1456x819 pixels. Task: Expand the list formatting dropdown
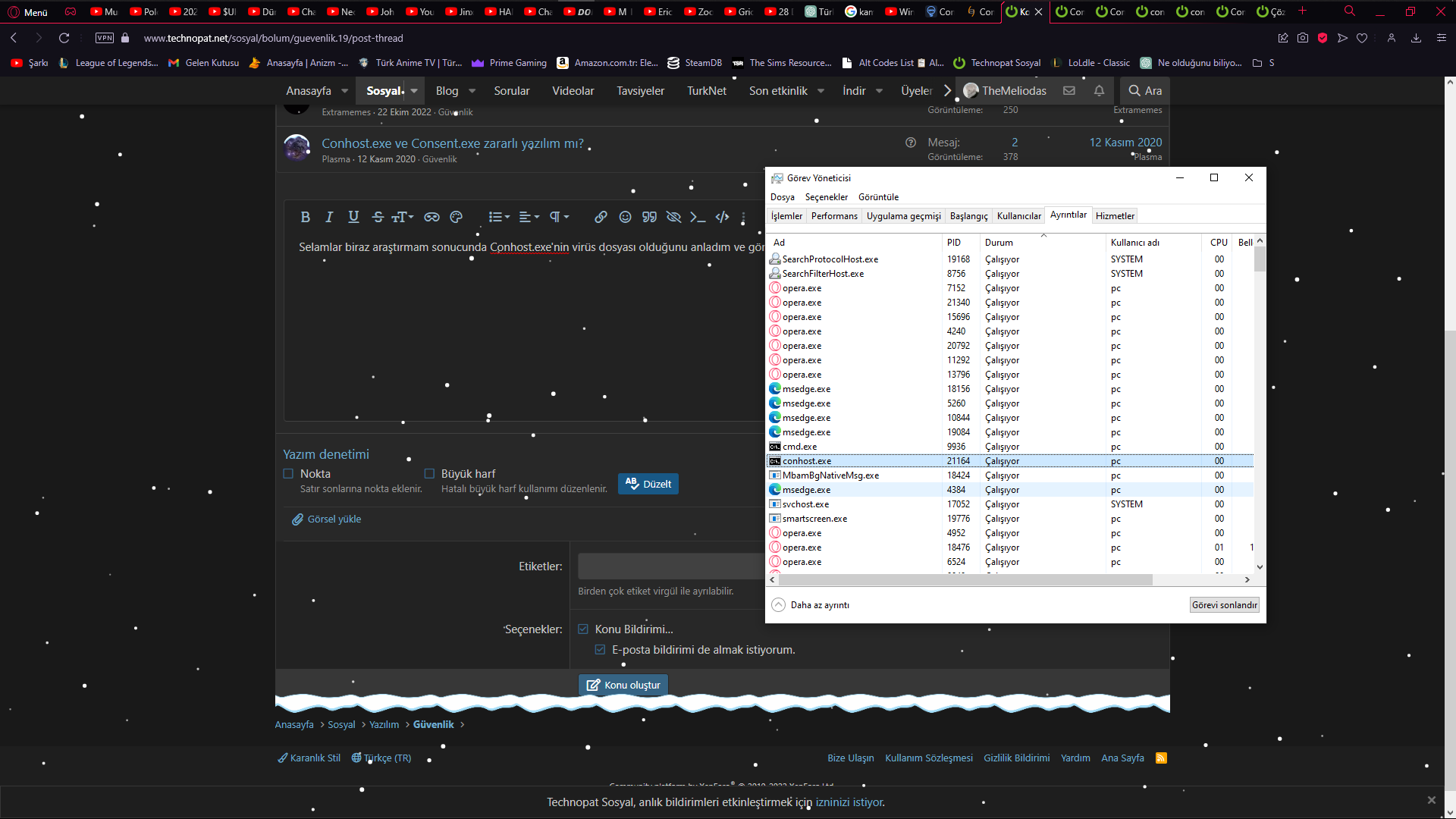[x=499, y=217]
